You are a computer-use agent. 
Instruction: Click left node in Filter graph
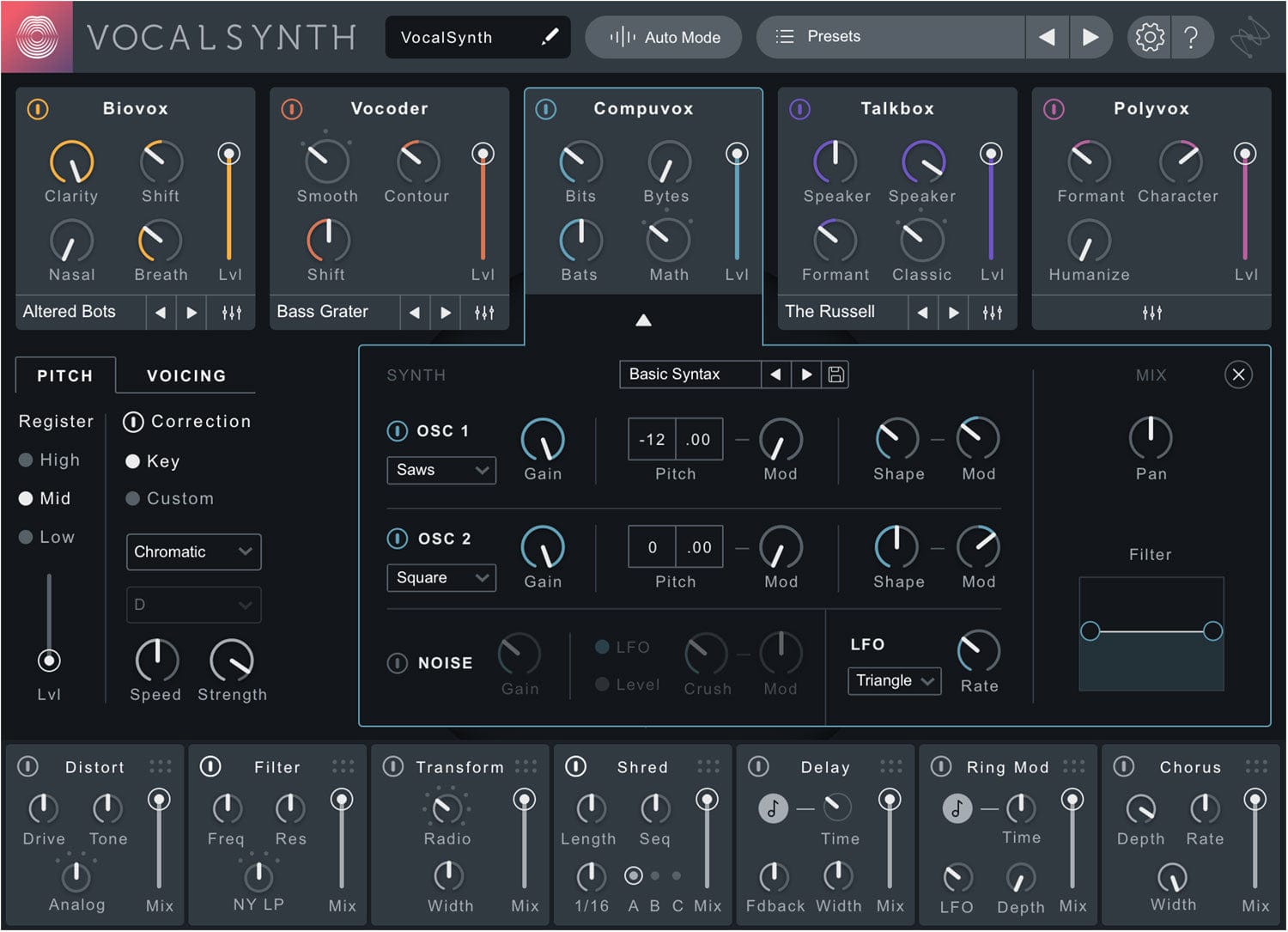point(1090,631)
